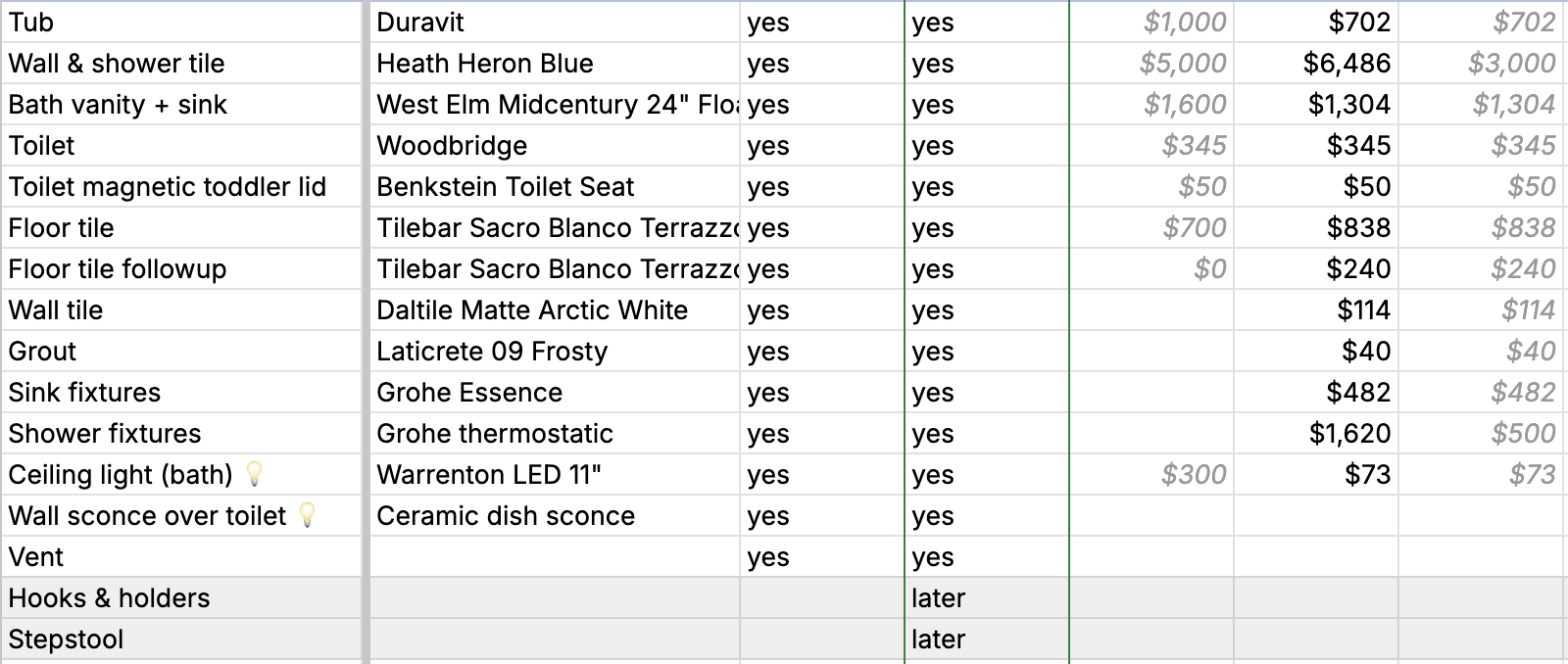Select the Ceramic dish sconce cell
1568x664 pixels.
tap(555, 515)
